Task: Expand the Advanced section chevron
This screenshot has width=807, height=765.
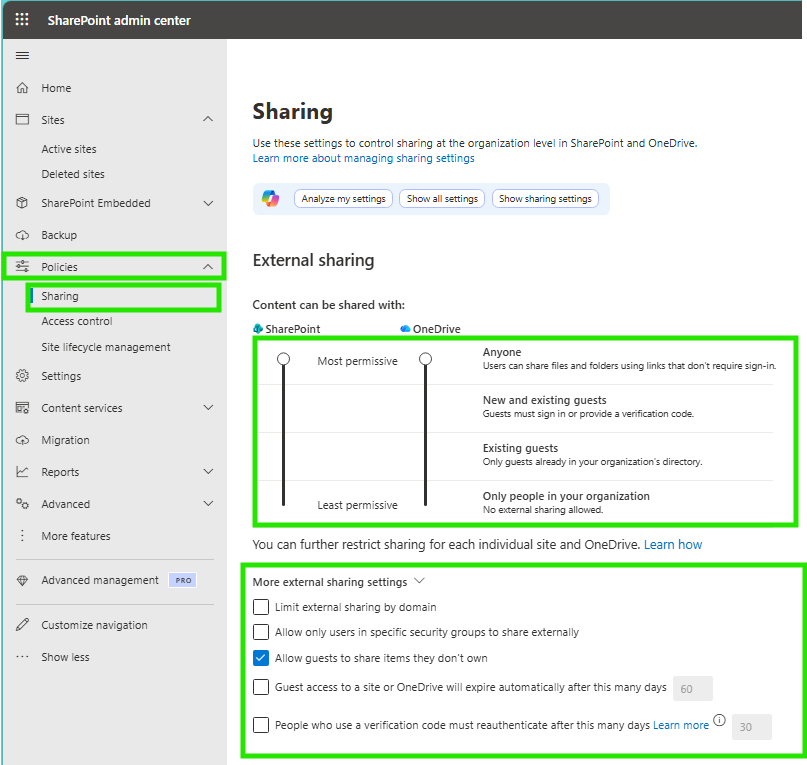Action: [x=208, y=503]
